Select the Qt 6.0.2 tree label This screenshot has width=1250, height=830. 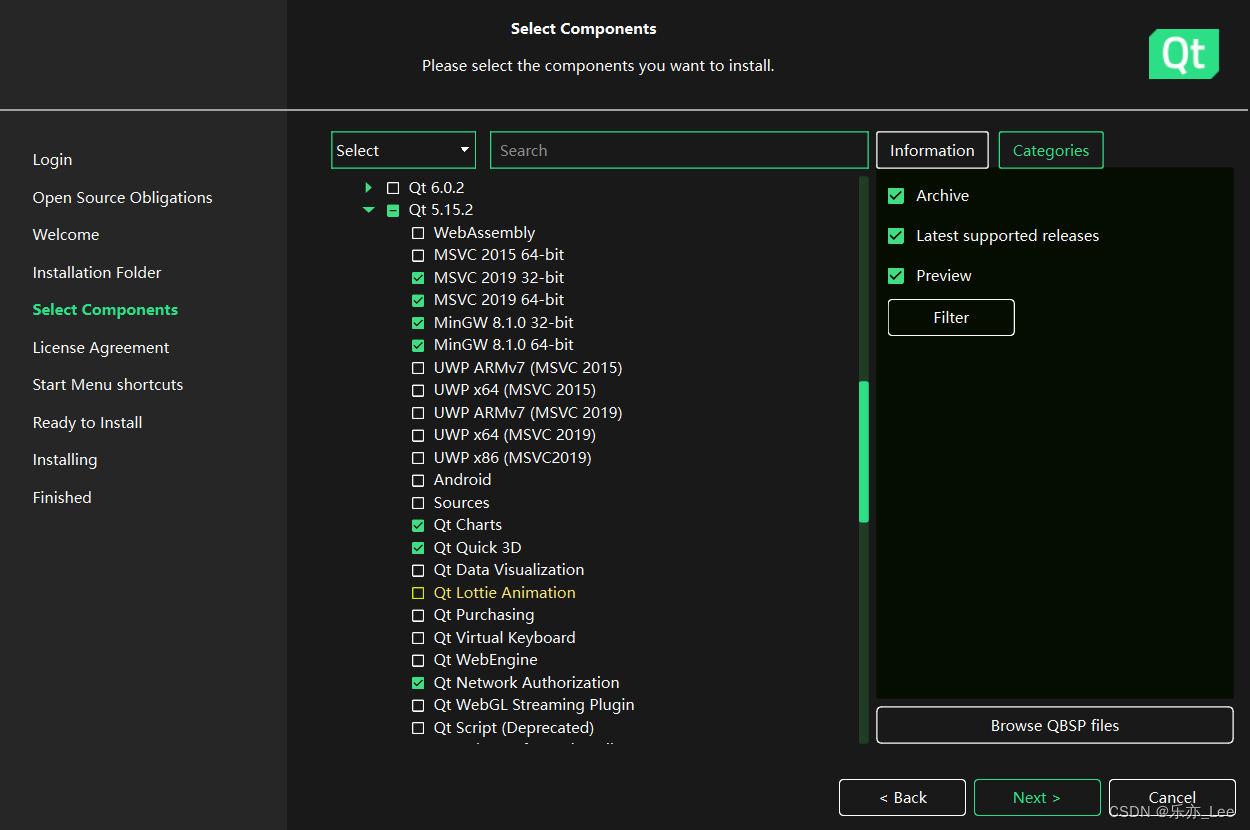click(x=437, y=188)
